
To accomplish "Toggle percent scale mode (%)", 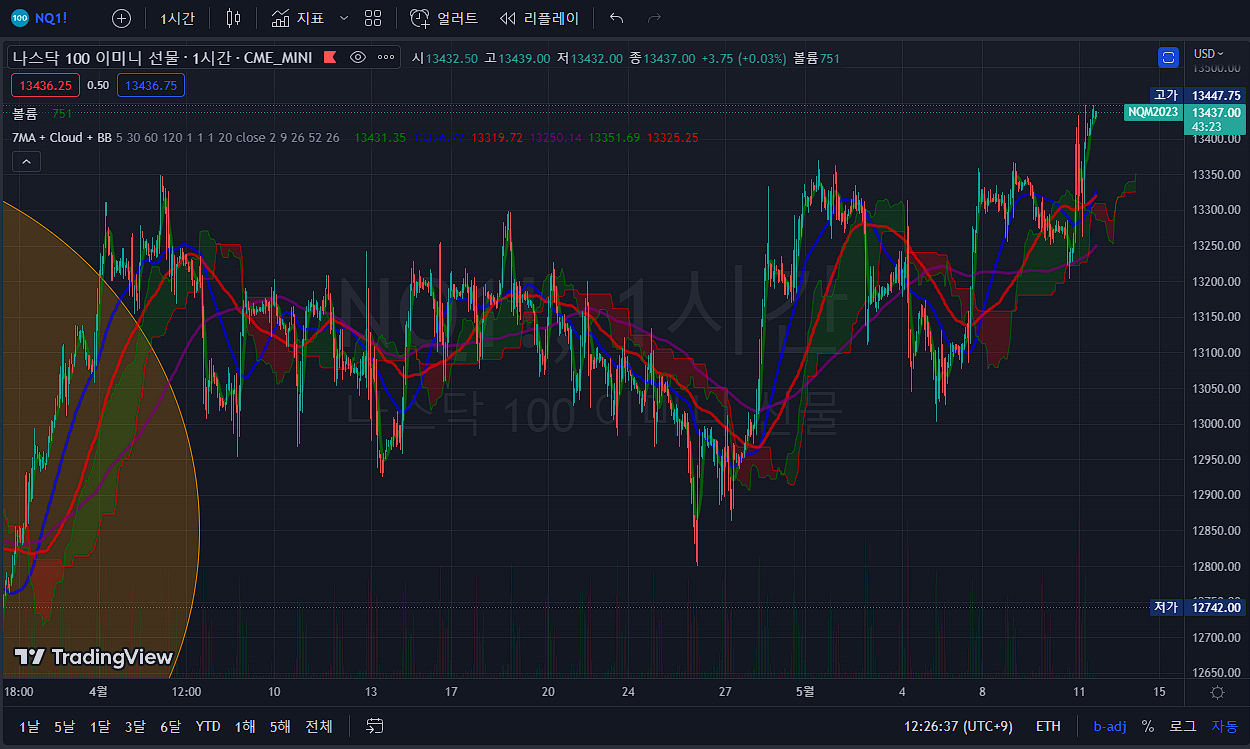I will pos(1147,726).
